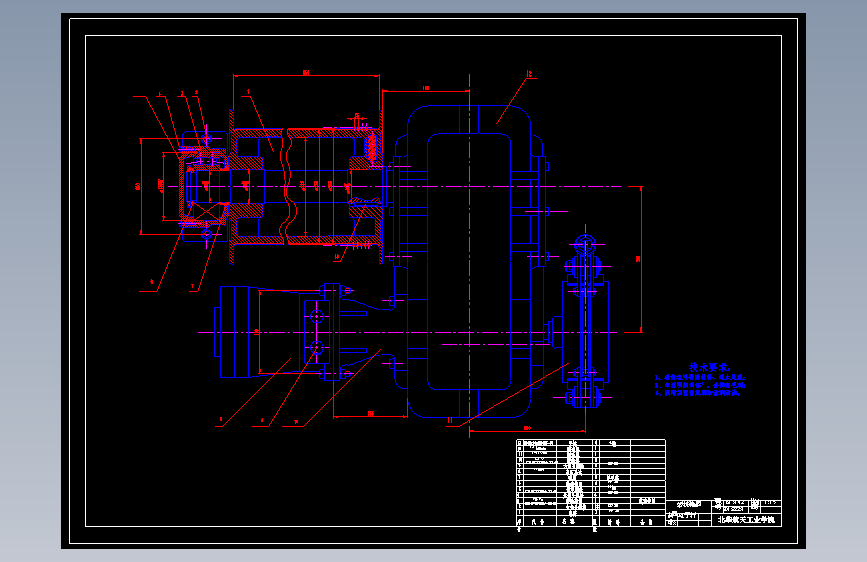Click the 名称 column header in parts list
867x562 pixels.
click(569, 522)
